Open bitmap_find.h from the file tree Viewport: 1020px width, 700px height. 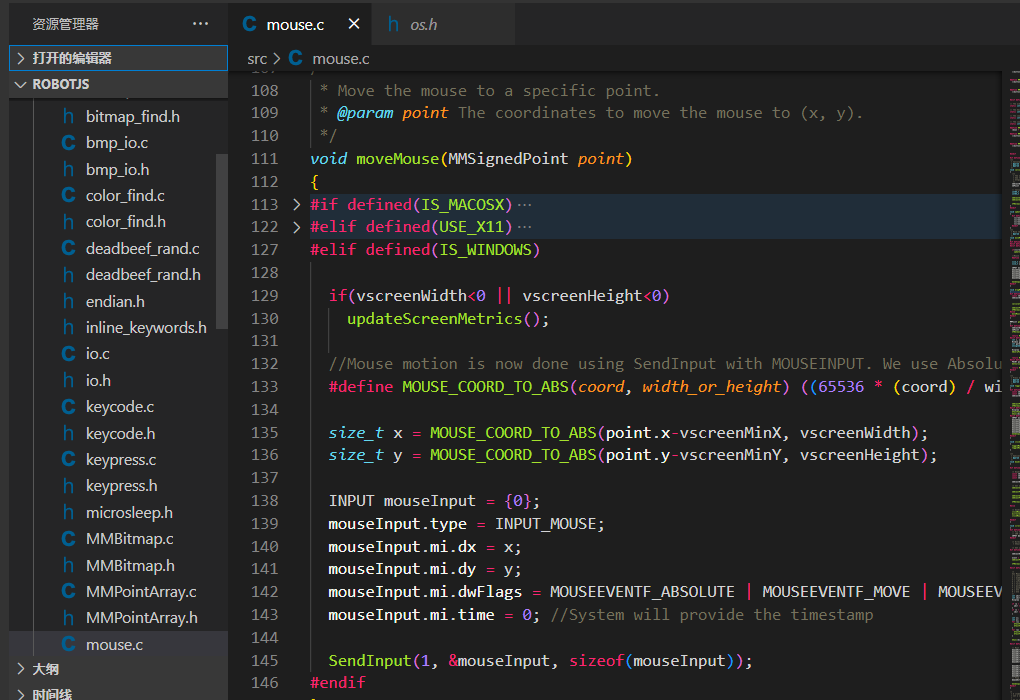132,117
